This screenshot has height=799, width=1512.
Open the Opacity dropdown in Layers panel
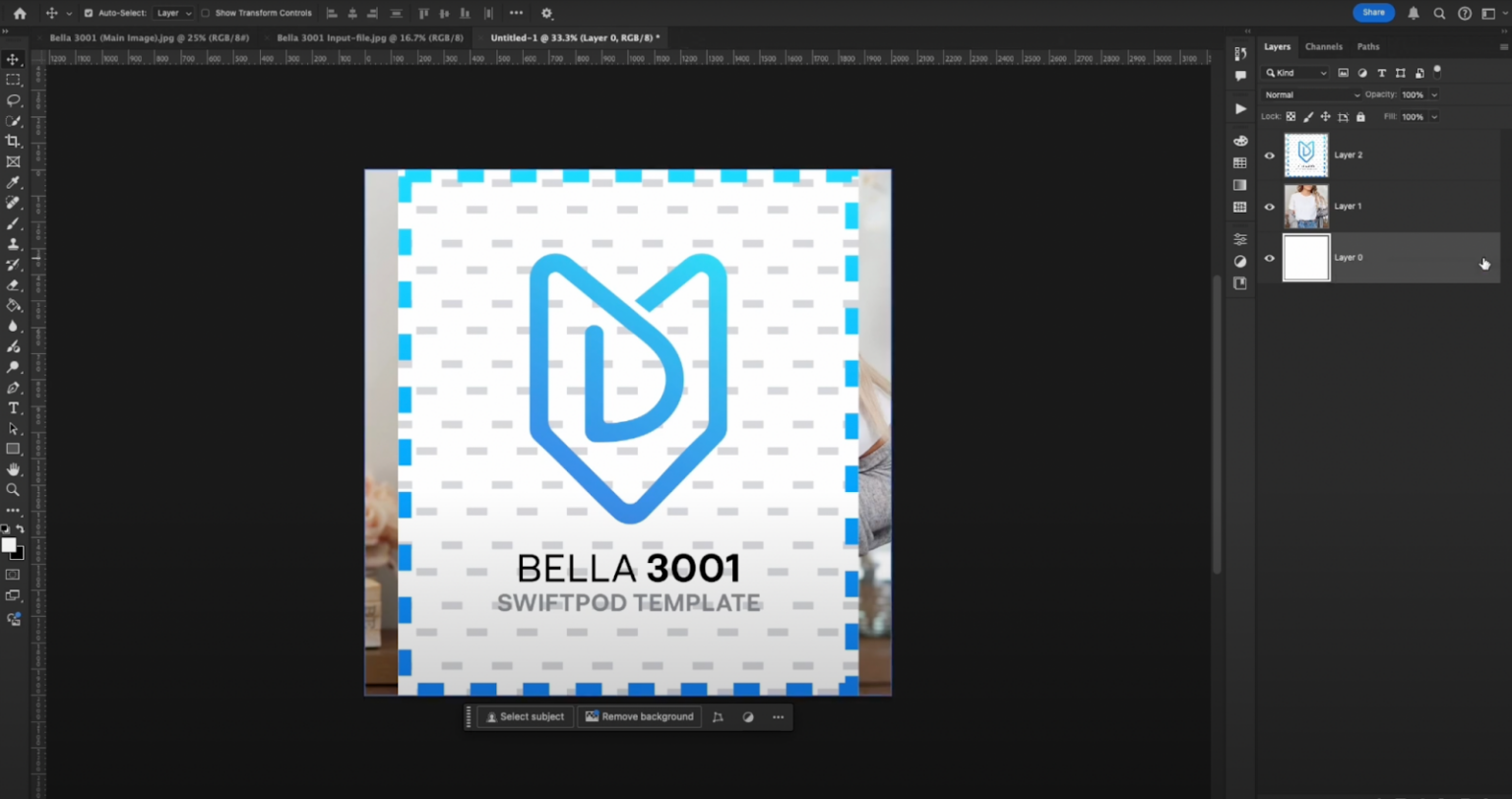(1434, 94)
